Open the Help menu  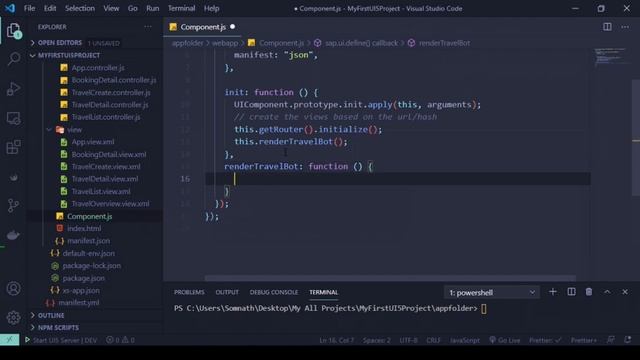point(211,8)
